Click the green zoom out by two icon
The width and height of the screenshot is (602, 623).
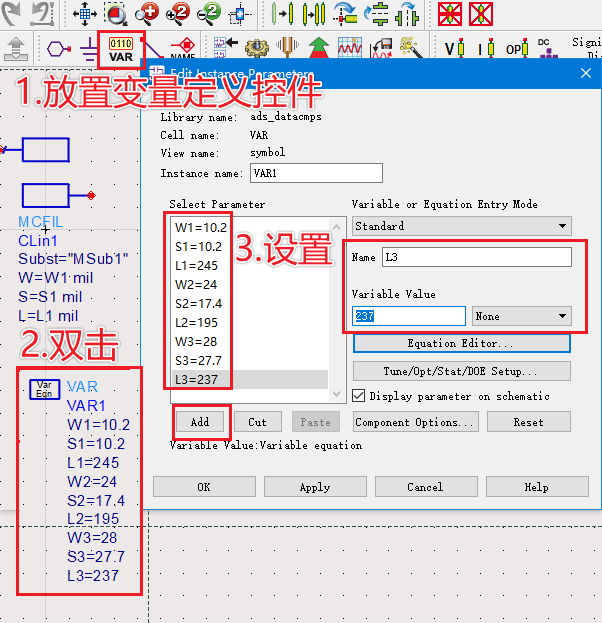point(209,14)
